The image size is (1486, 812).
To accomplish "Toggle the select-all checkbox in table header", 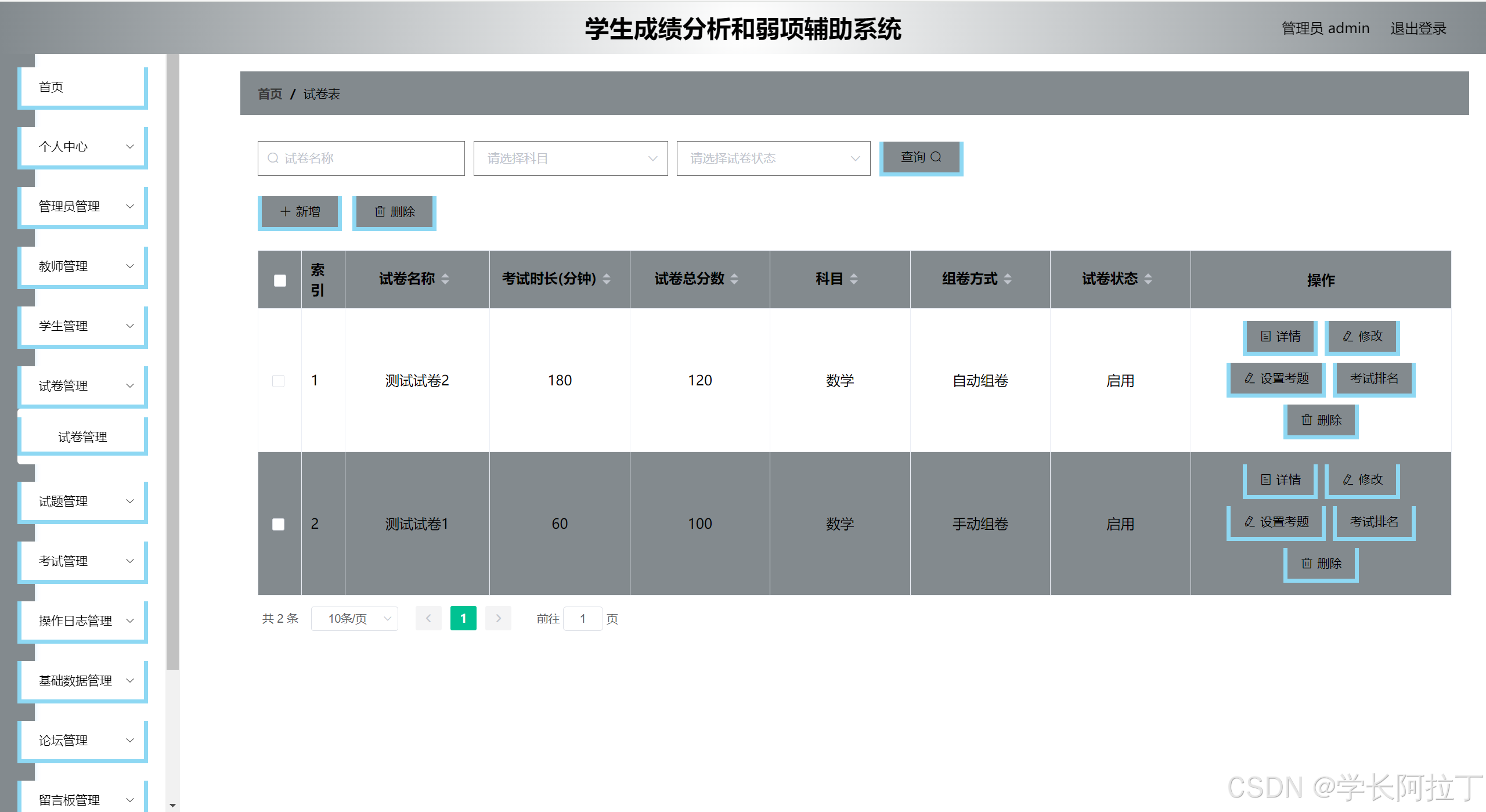I will point(280,280).
